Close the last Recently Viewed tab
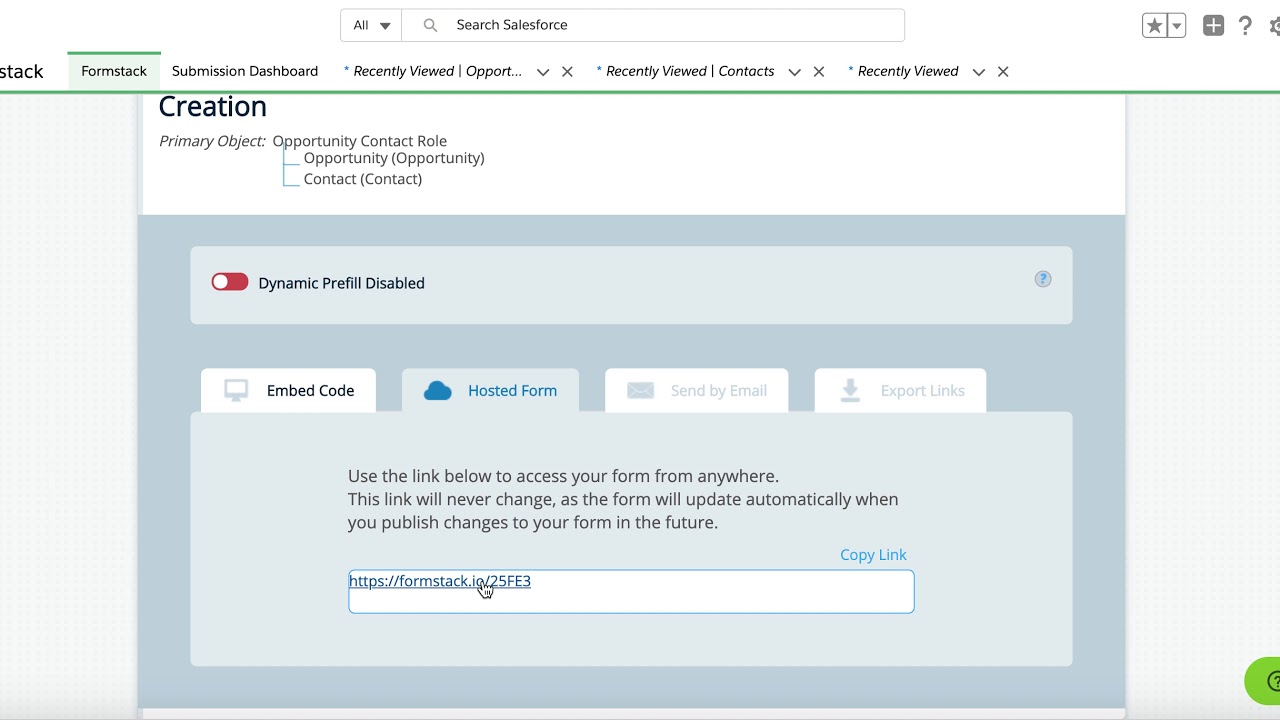Image resolution: width=1280 pixels, height=720 pixels. (1003, 72)
